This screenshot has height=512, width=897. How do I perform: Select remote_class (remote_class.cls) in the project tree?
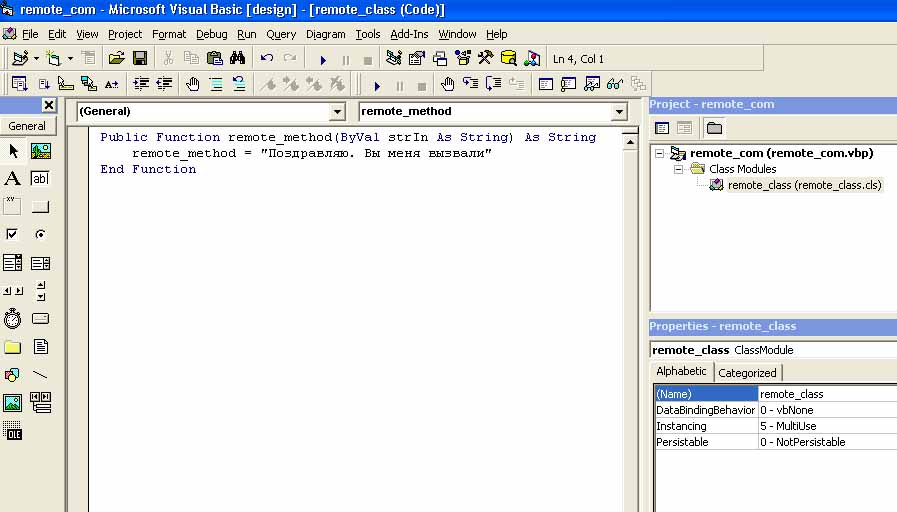804,185
